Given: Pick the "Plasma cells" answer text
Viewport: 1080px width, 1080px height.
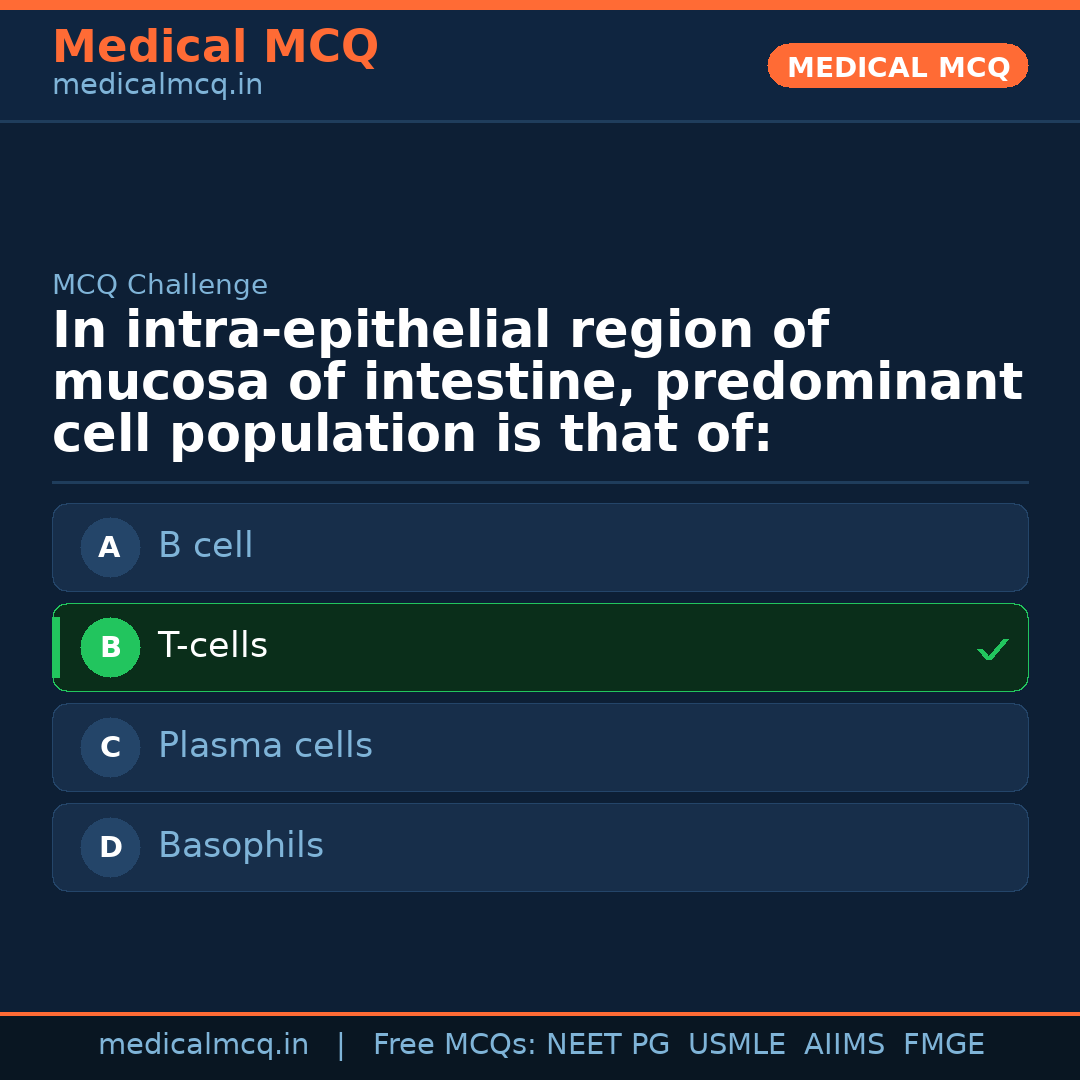Looking at the screenshot, I should [x=265, y=746].
